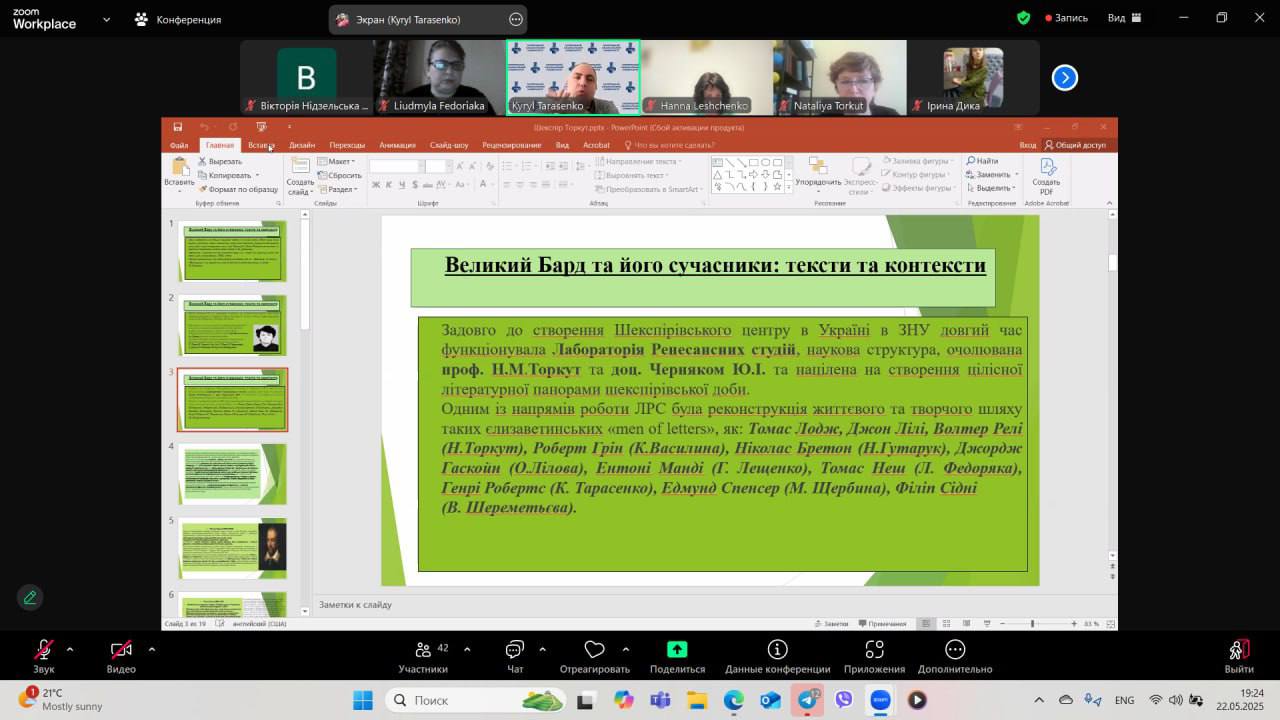Image resolution: width=1280 pixels, height=720 pixels.
Task: Expand audio options arrow next to Звук
Action: (x=70, y=649)
